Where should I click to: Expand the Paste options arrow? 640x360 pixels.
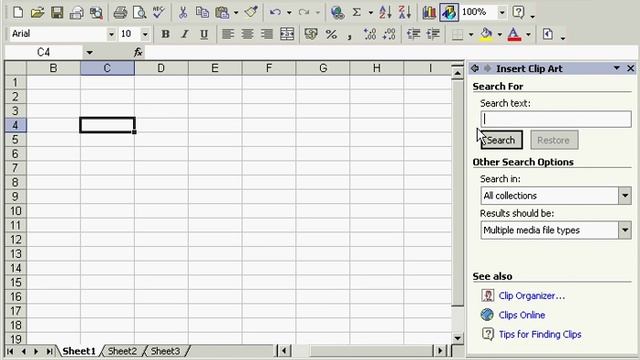(236, 13)
